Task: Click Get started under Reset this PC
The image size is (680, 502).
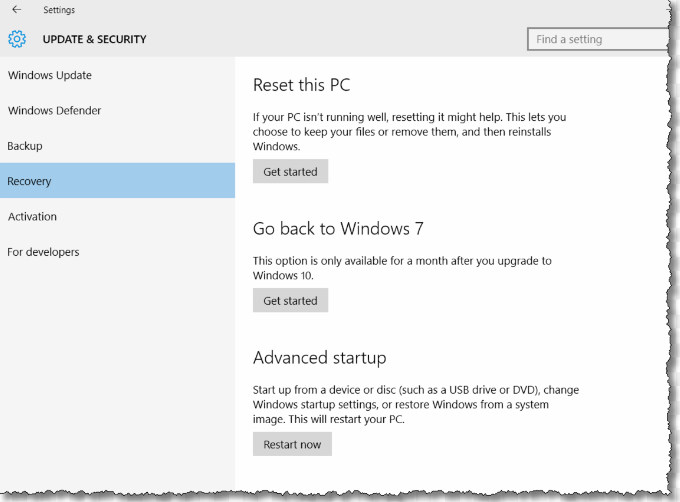Action: (x=290, y=172)
